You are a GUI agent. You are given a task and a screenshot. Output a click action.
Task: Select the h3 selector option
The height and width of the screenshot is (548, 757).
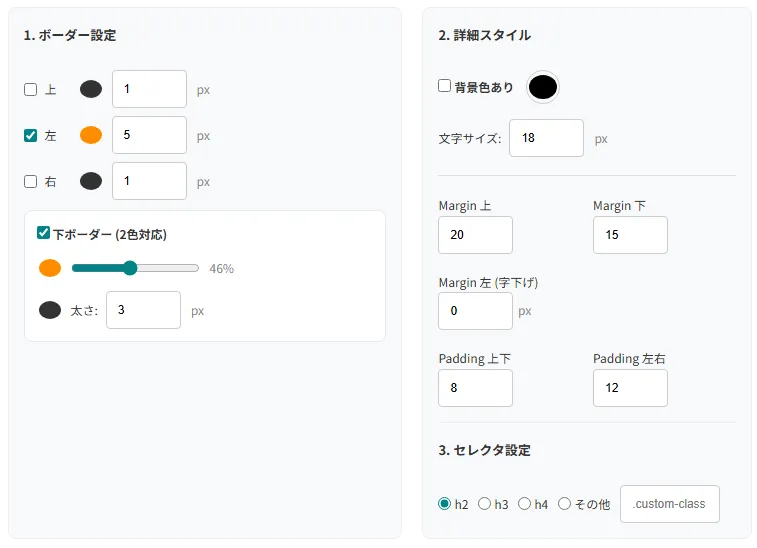485,504
